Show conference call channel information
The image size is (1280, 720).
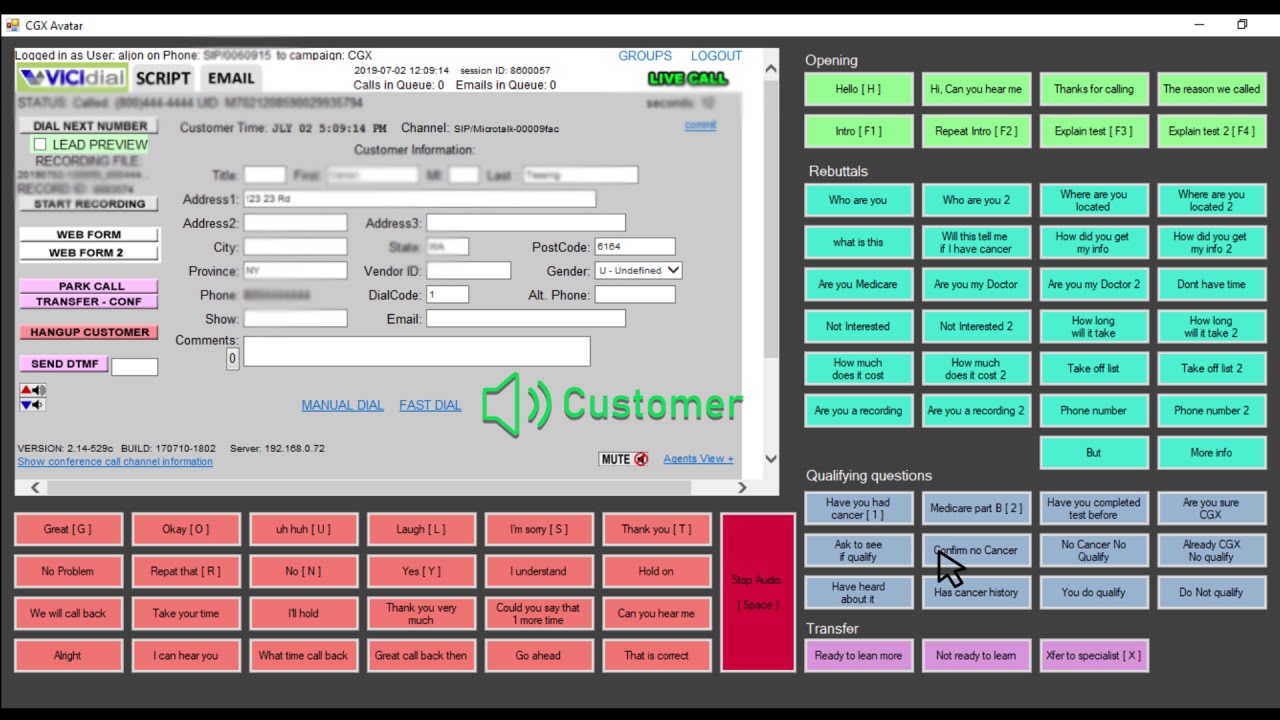(x=115, y=462)
